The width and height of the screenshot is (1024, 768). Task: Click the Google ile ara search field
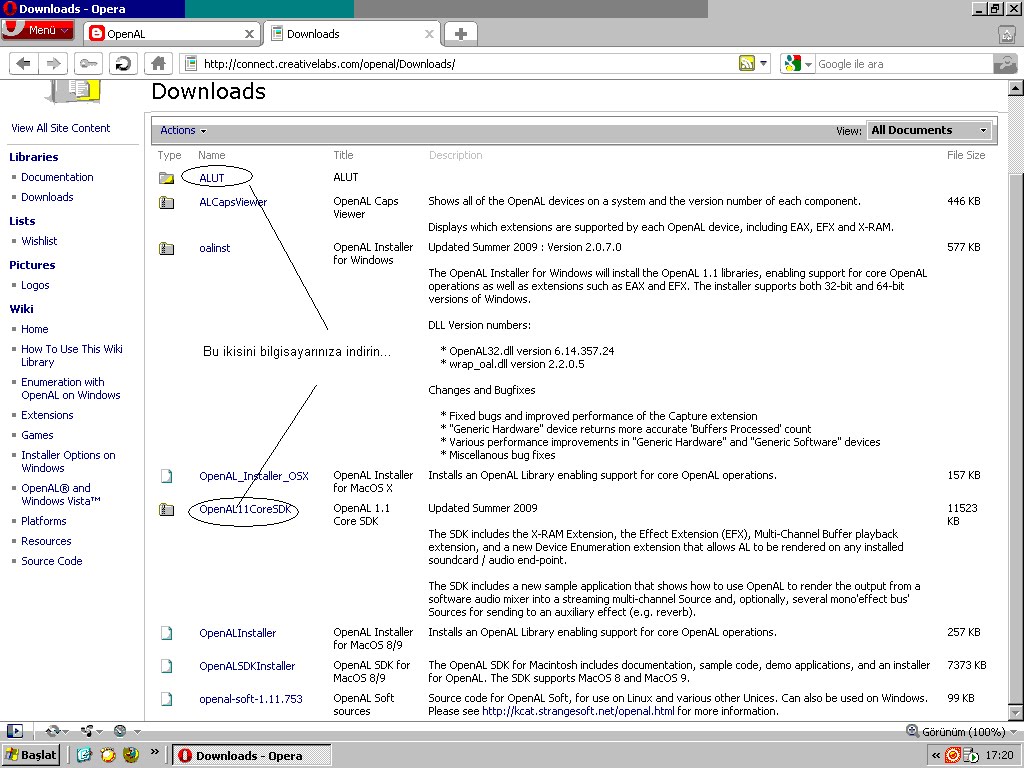[904, 64]
